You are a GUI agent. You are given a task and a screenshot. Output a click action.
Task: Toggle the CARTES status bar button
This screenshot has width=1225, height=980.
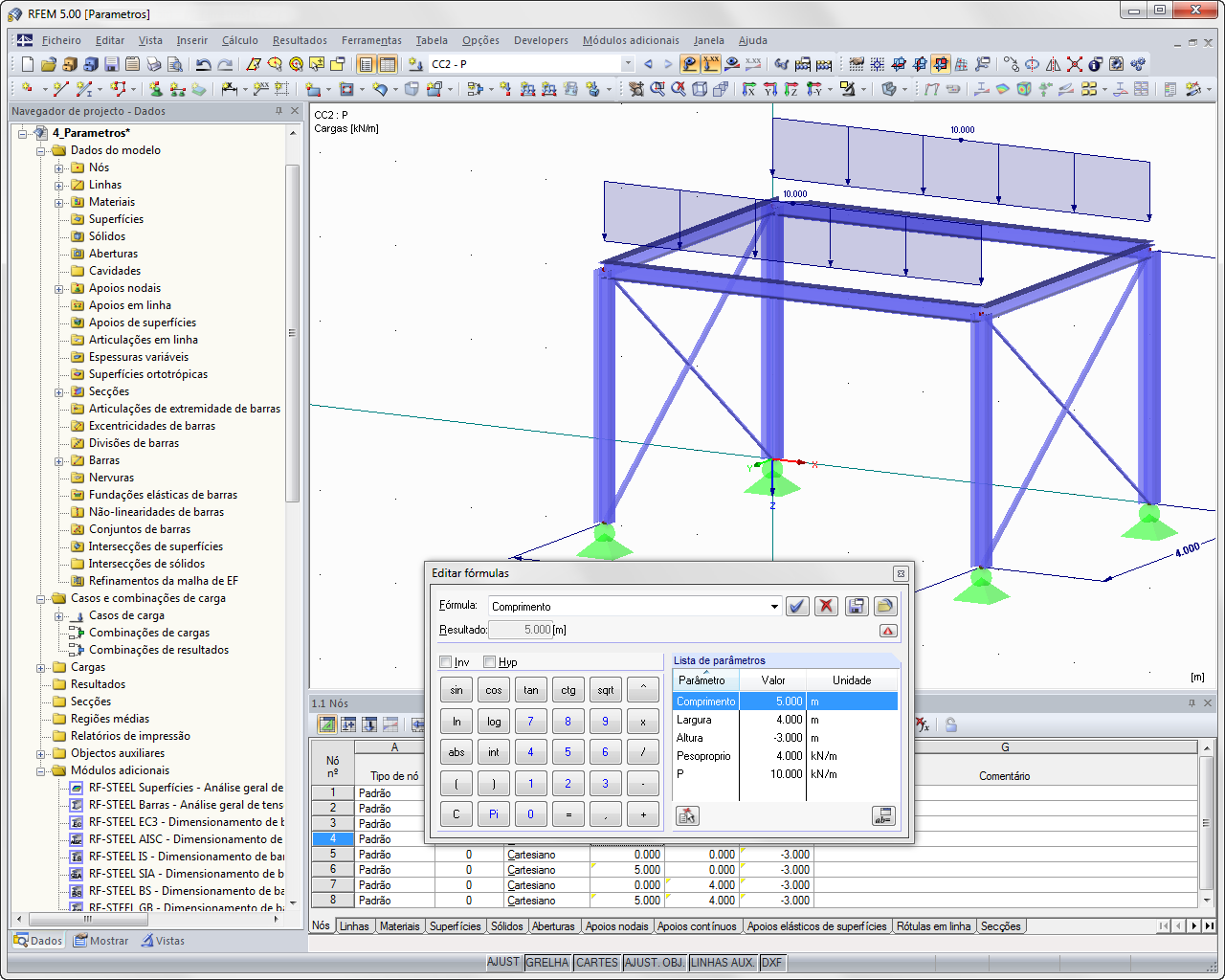(x=597, y=963)
